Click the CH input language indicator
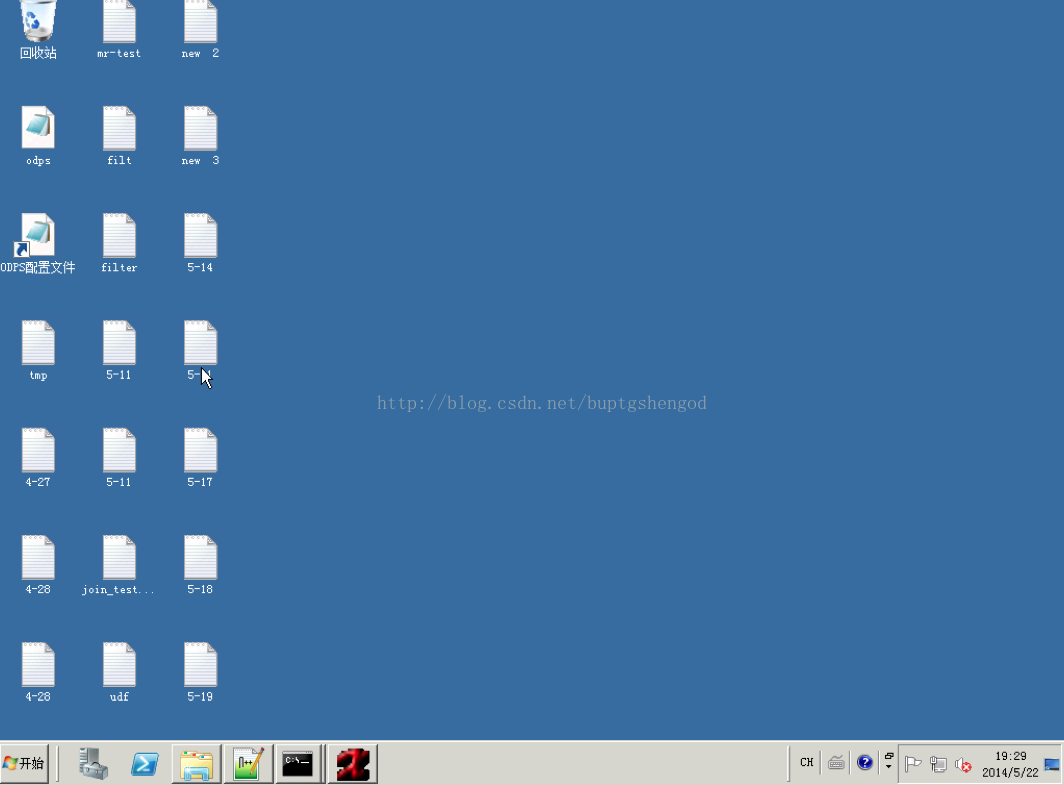 [806, 763]
